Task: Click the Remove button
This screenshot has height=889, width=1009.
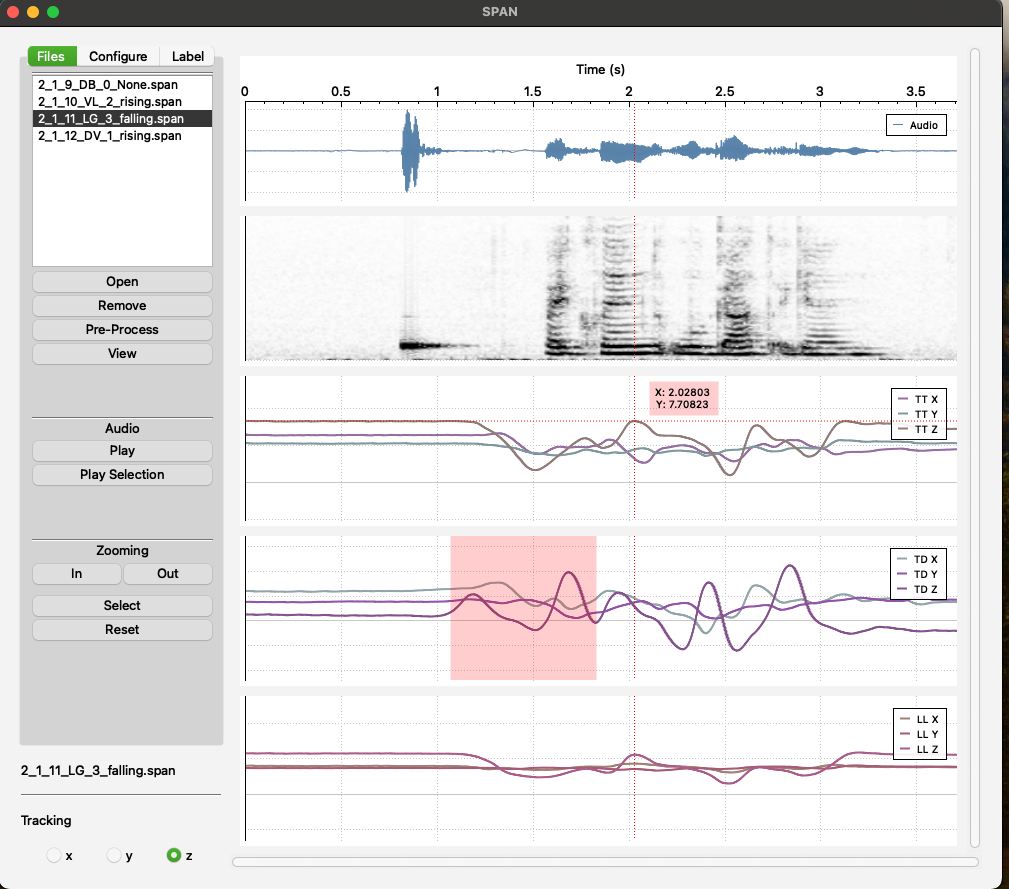Action: [x=122, y=306]
